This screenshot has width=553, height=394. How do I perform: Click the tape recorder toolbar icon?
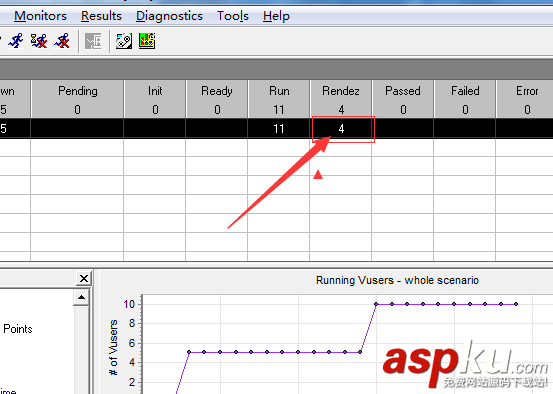(x=124, y=41)
